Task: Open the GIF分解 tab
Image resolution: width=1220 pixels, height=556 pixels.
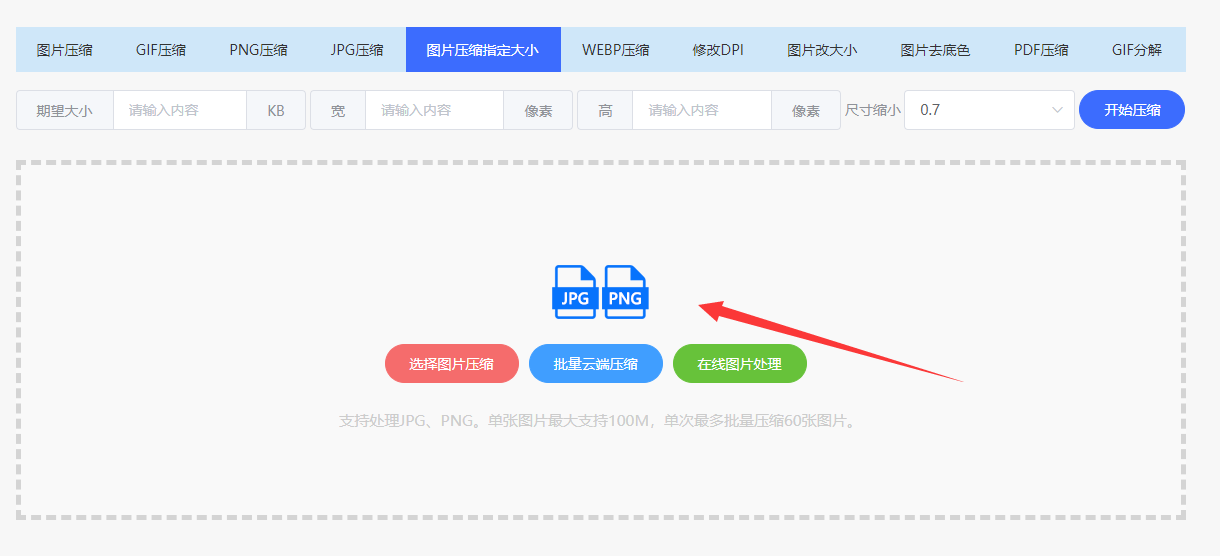Action: [x=1137, y=50]
